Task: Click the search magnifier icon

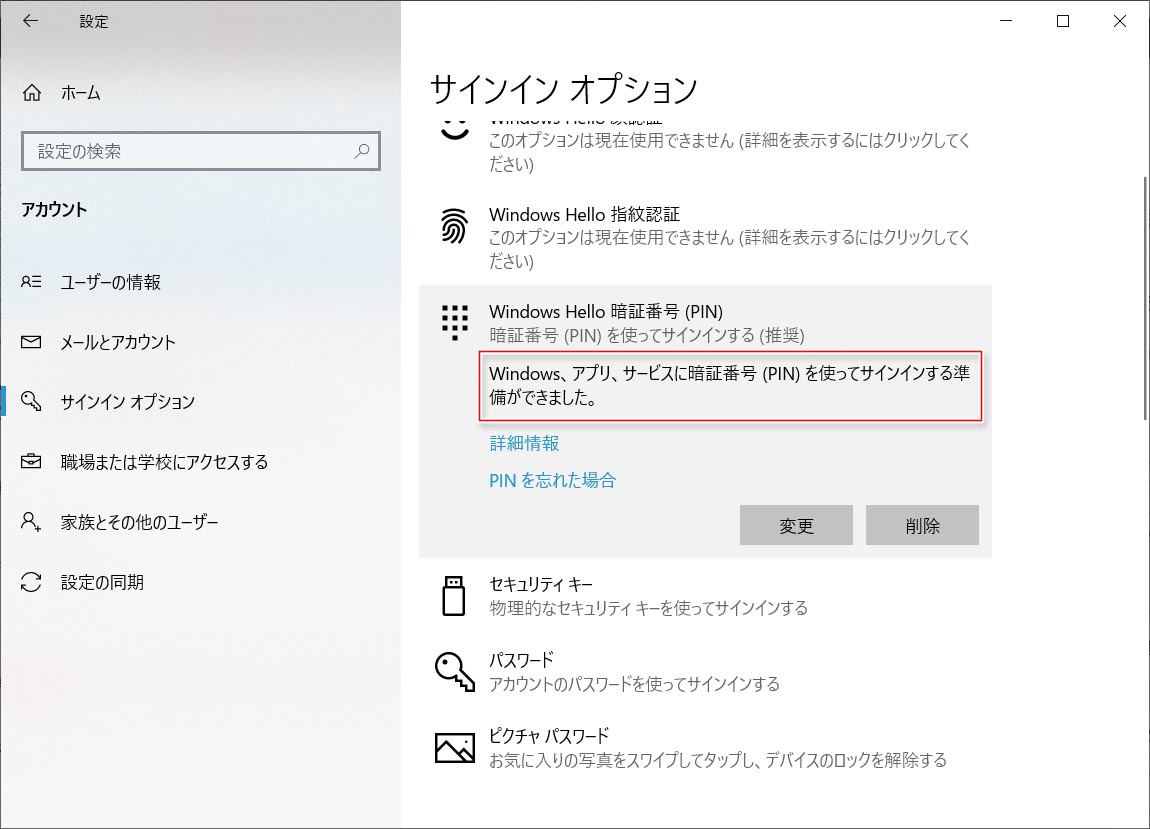Action: (362, 151)
